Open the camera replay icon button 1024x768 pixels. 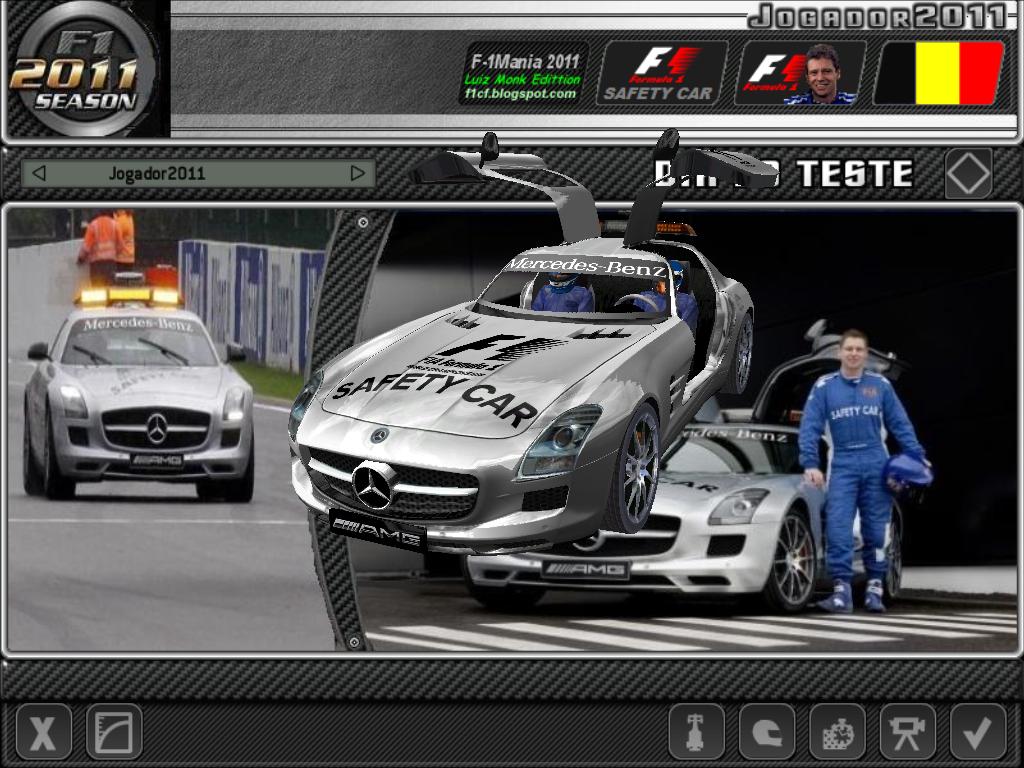(908, 732)
